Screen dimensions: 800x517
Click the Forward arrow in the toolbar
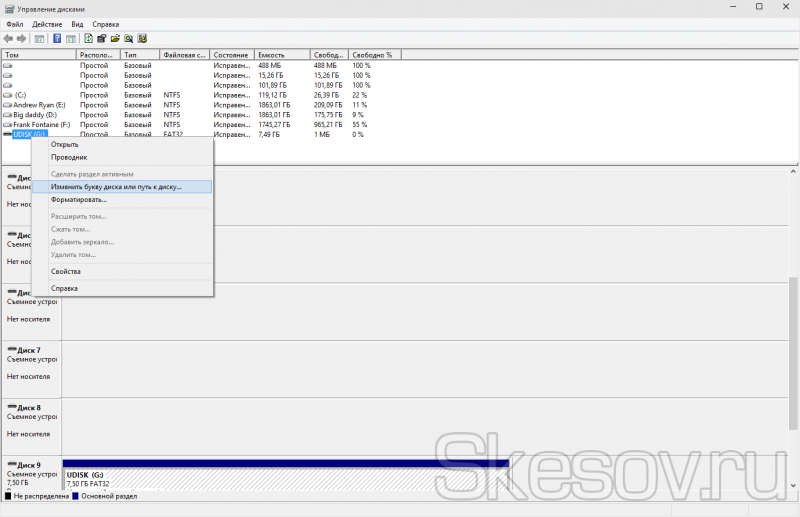click(x=21, y=39)
